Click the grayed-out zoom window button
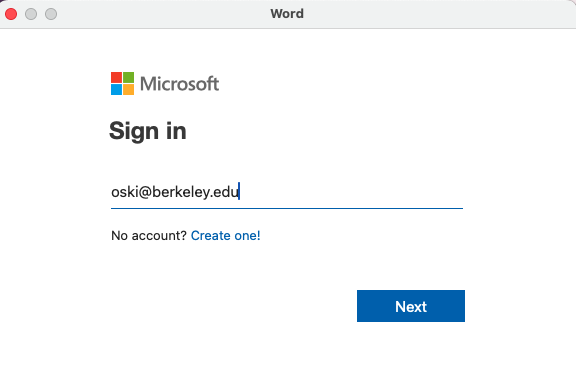The width and height of the screenshot is (576, 383). click(51, 14)
